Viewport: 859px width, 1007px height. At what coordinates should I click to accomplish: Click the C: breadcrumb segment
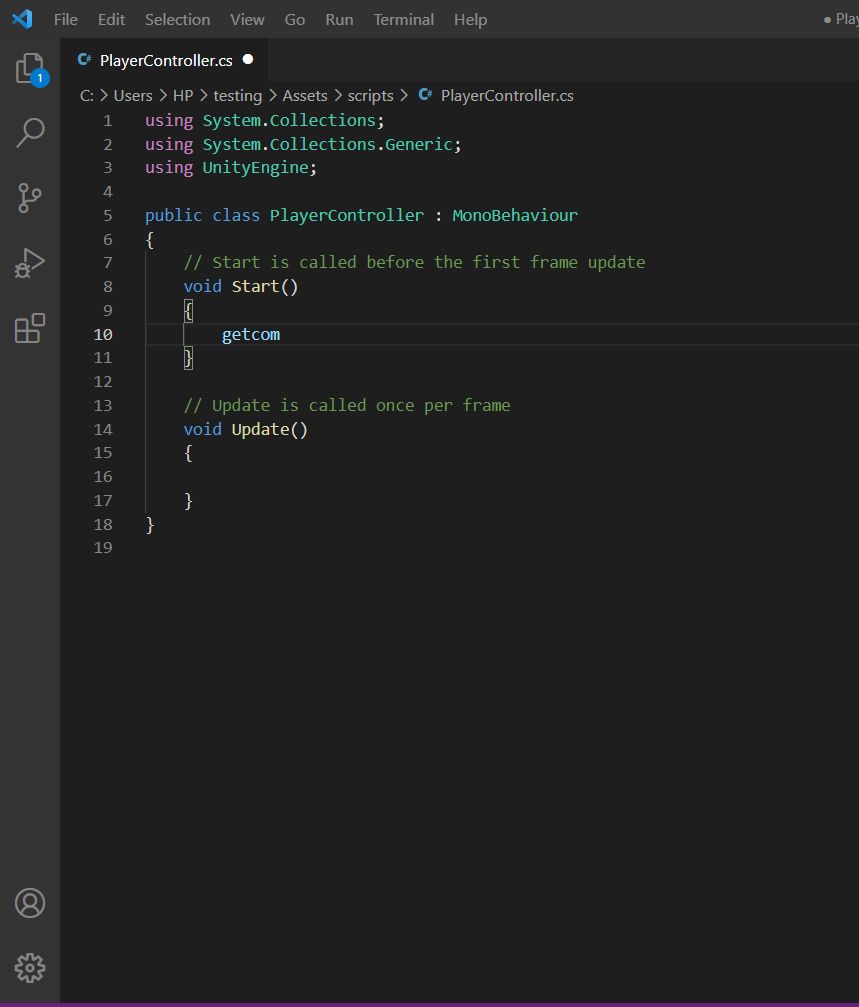(87, 96)
